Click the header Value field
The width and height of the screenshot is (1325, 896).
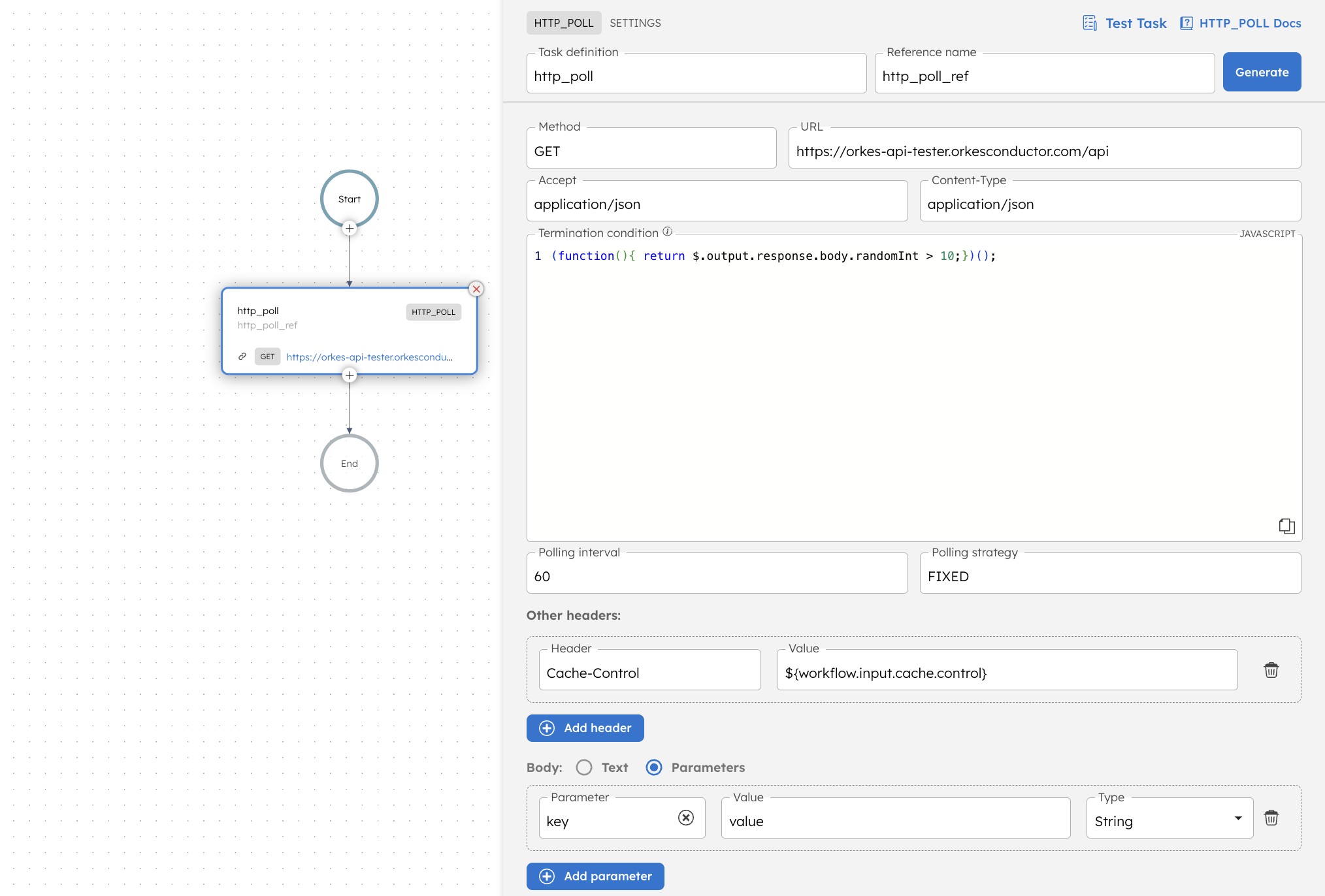[1007, 671]
